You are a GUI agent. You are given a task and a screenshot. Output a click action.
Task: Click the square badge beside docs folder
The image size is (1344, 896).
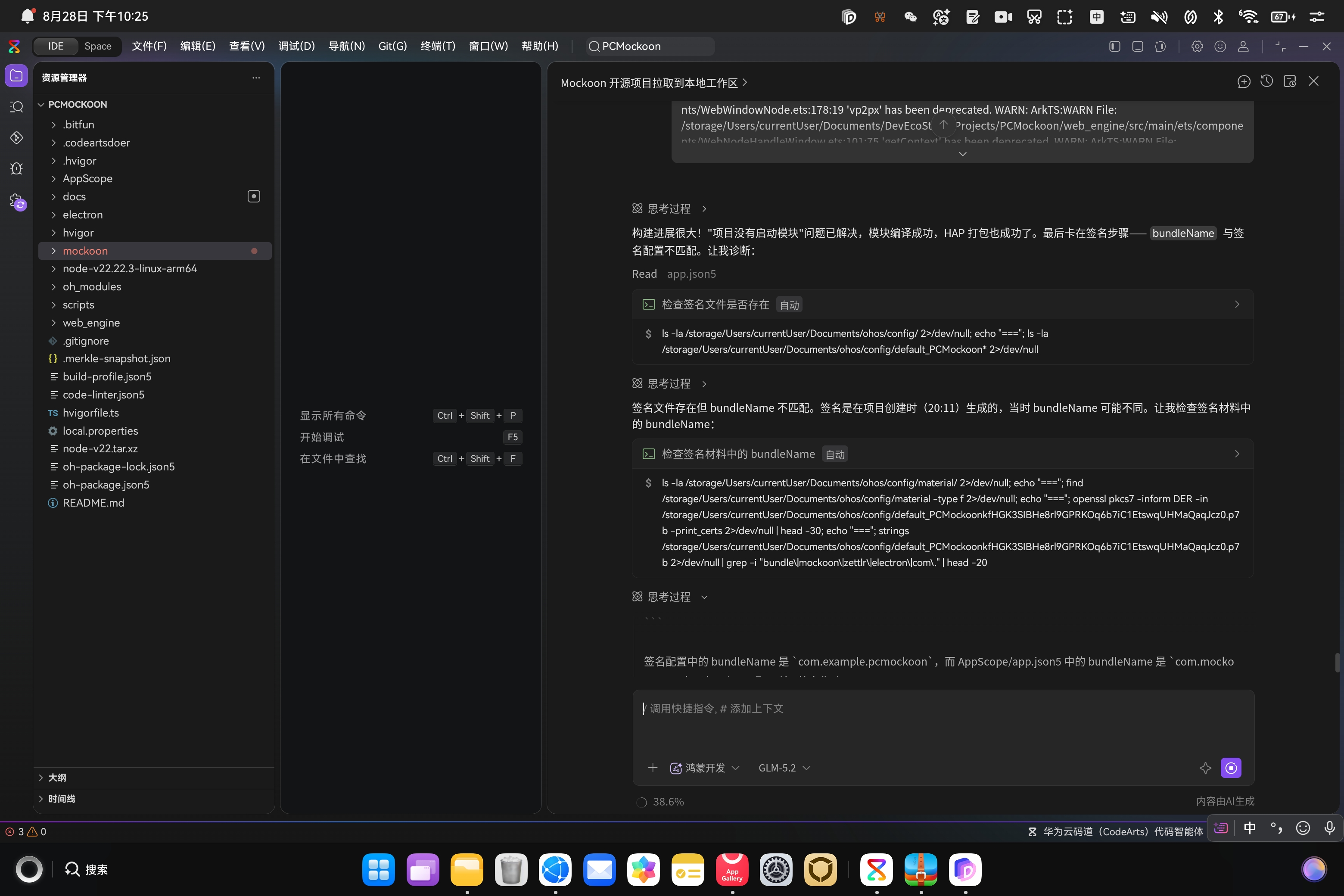coord(254,196)
